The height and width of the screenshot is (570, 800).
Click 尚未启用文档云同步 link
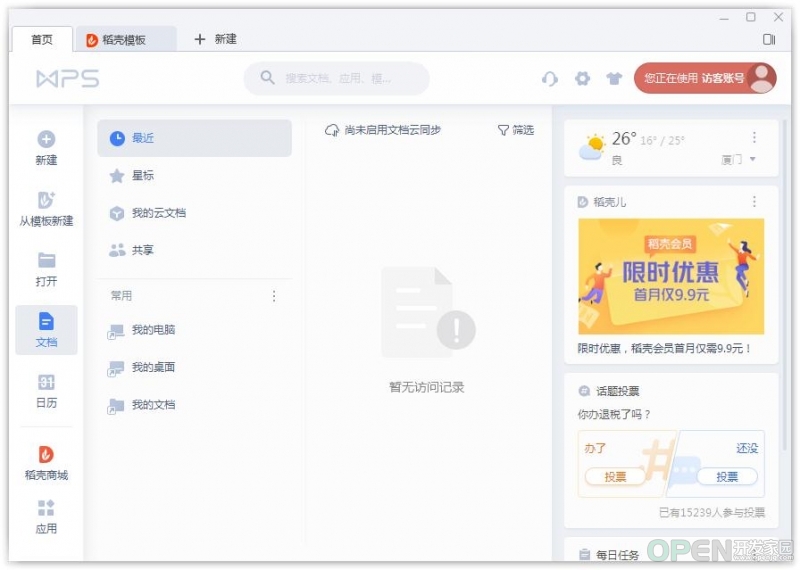(x=392, y=130)
